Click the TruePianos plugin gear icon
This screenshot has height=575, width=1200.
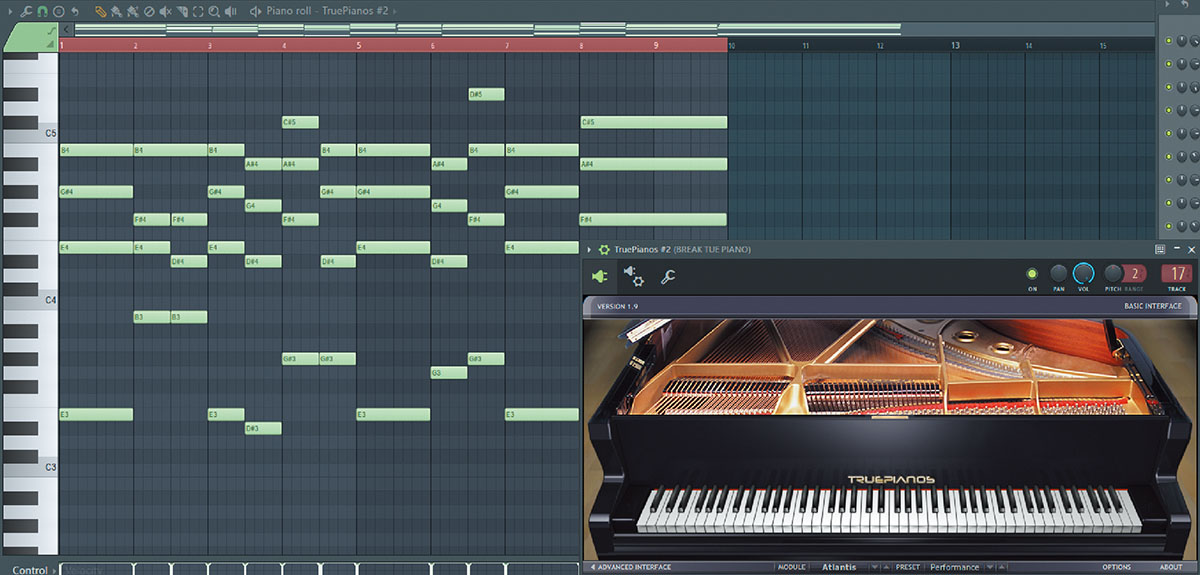(x=604, y=249)
